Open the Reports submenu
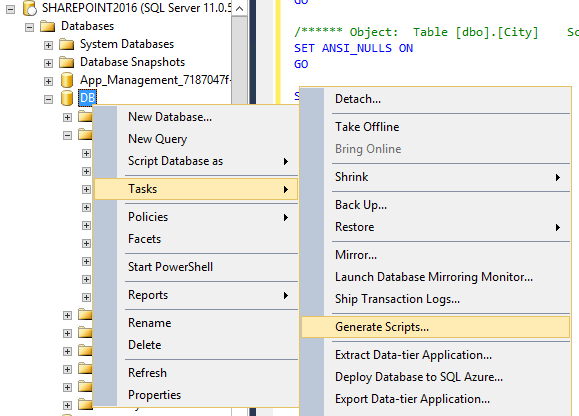 [196, 295]
